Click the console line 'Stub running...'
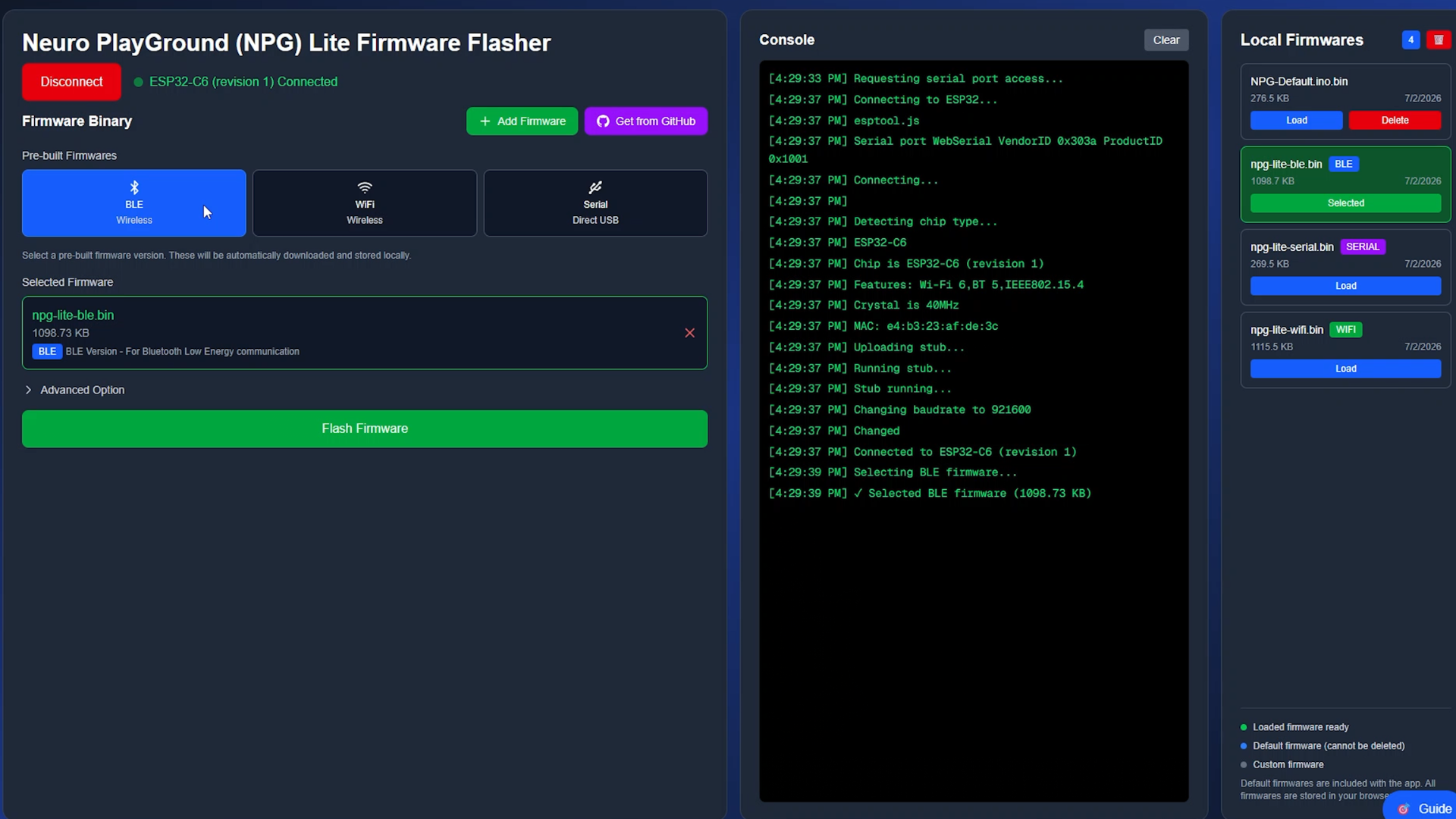The image size is (1456, 819). pyautogui.click(x=902, y=389)
